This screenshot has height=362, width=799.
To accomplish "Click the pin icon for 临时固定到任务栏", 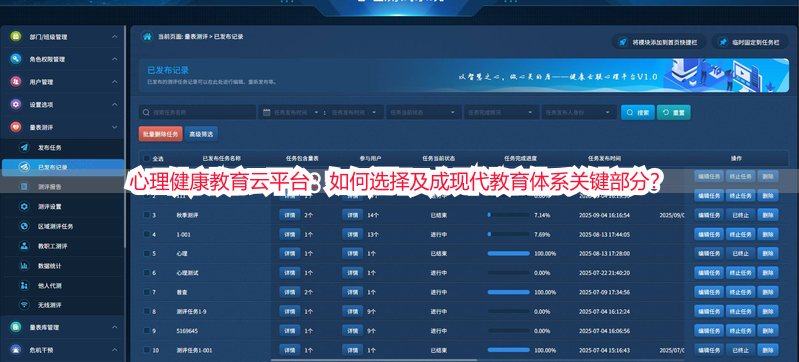I will 723,42.
